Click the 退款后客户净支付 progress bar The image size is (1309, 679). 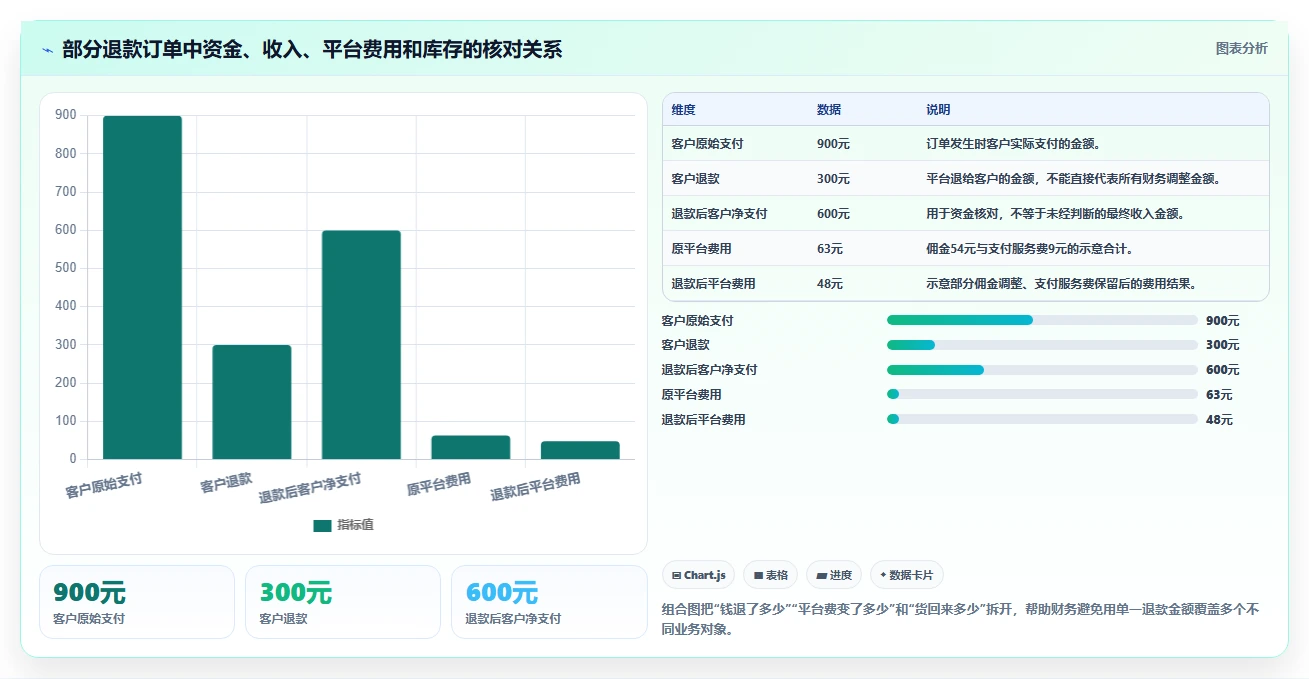pyautogui.click(x=1042, y=370)
